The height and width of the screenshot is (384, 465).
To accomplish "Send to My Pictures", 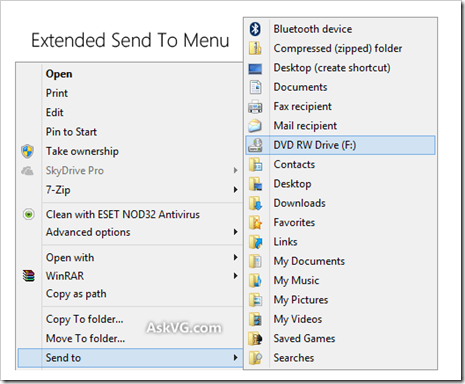I will click(x=301, y=300).
